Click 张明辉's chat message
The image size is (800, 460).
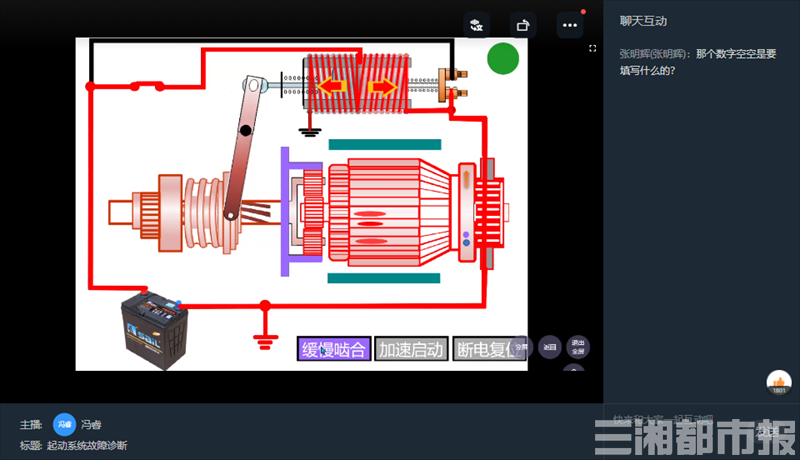coord(698,62)
